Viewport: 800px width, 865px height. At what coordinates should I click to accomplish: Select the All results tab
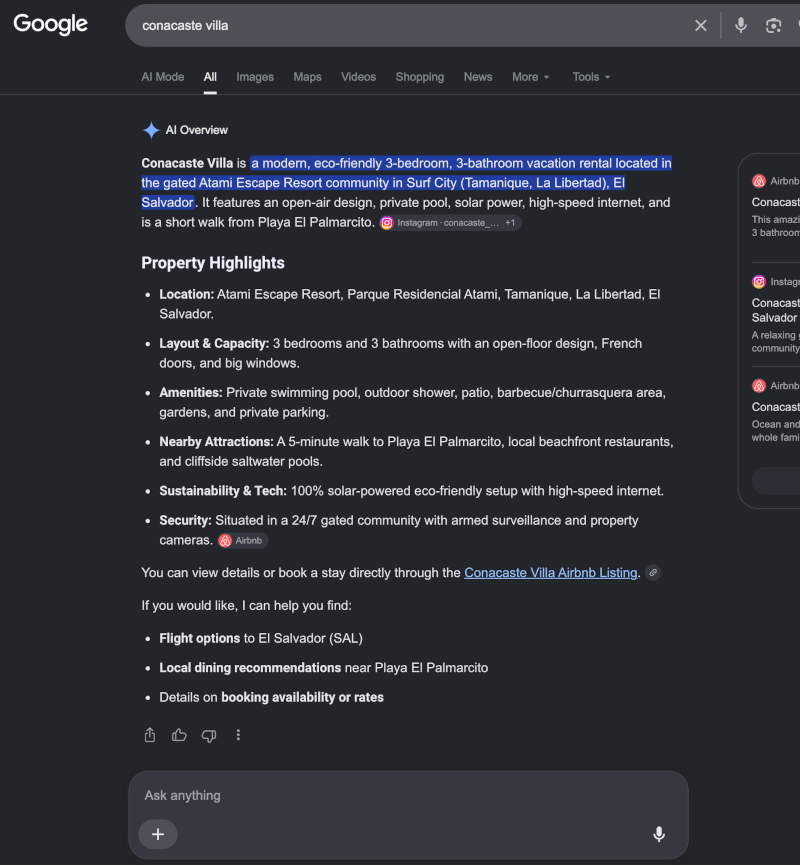point(210,77)
